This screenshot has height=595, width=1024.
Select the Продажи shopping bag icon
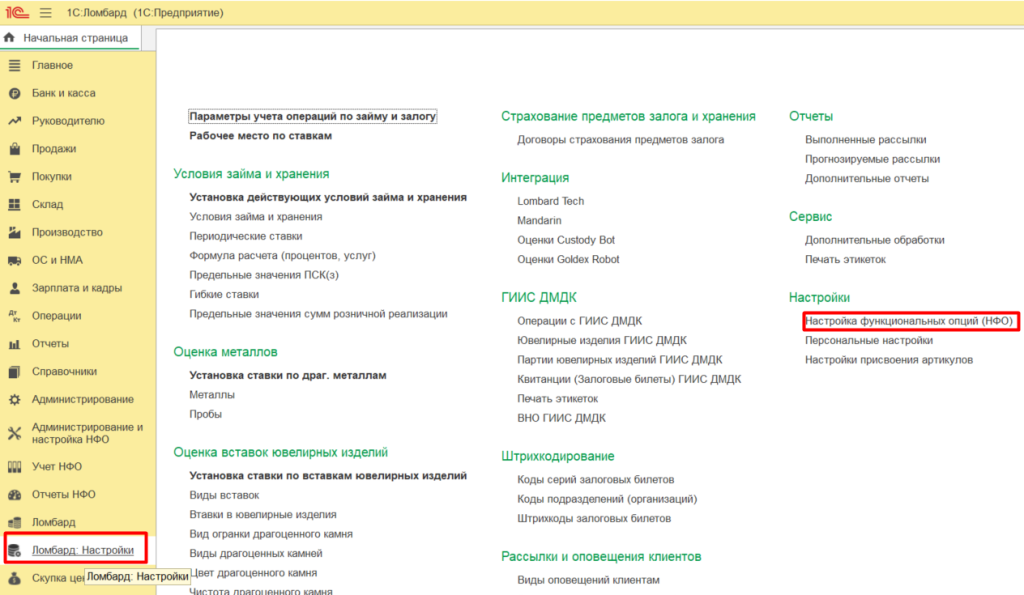tap(14, 149)
